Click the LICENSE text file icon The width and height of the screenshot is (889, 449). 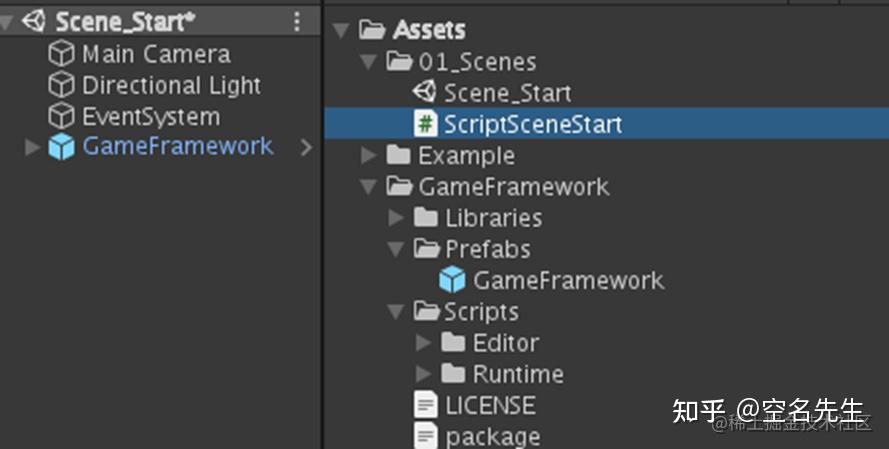pos(425,405)
